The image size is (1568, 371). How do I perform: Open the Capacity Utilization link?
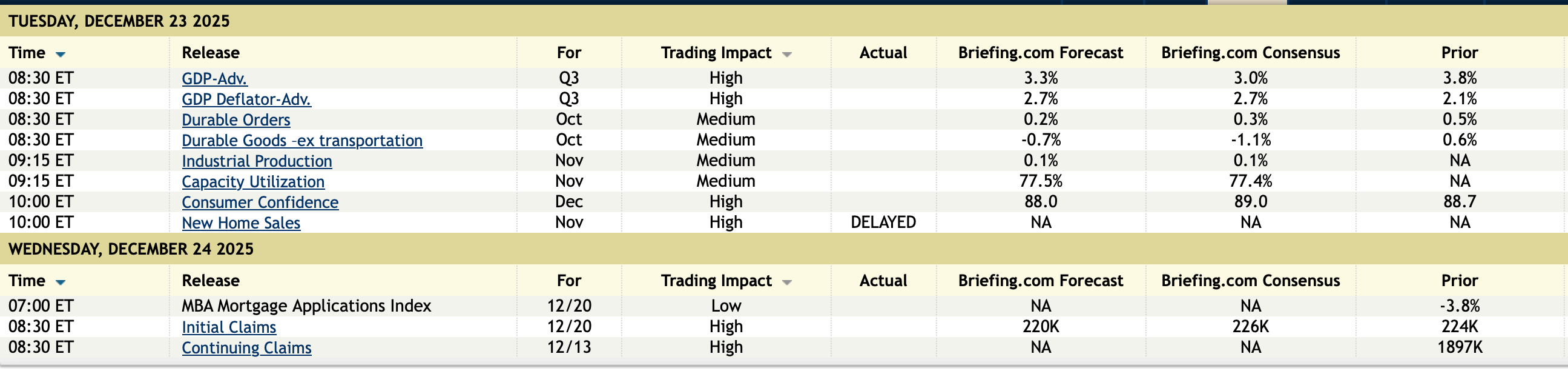252,182
